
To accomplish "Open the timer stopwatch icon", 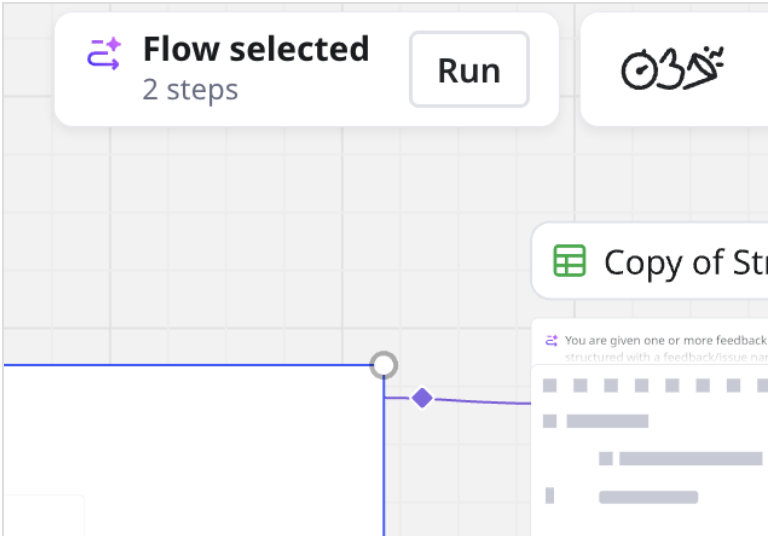I will 637,70.
